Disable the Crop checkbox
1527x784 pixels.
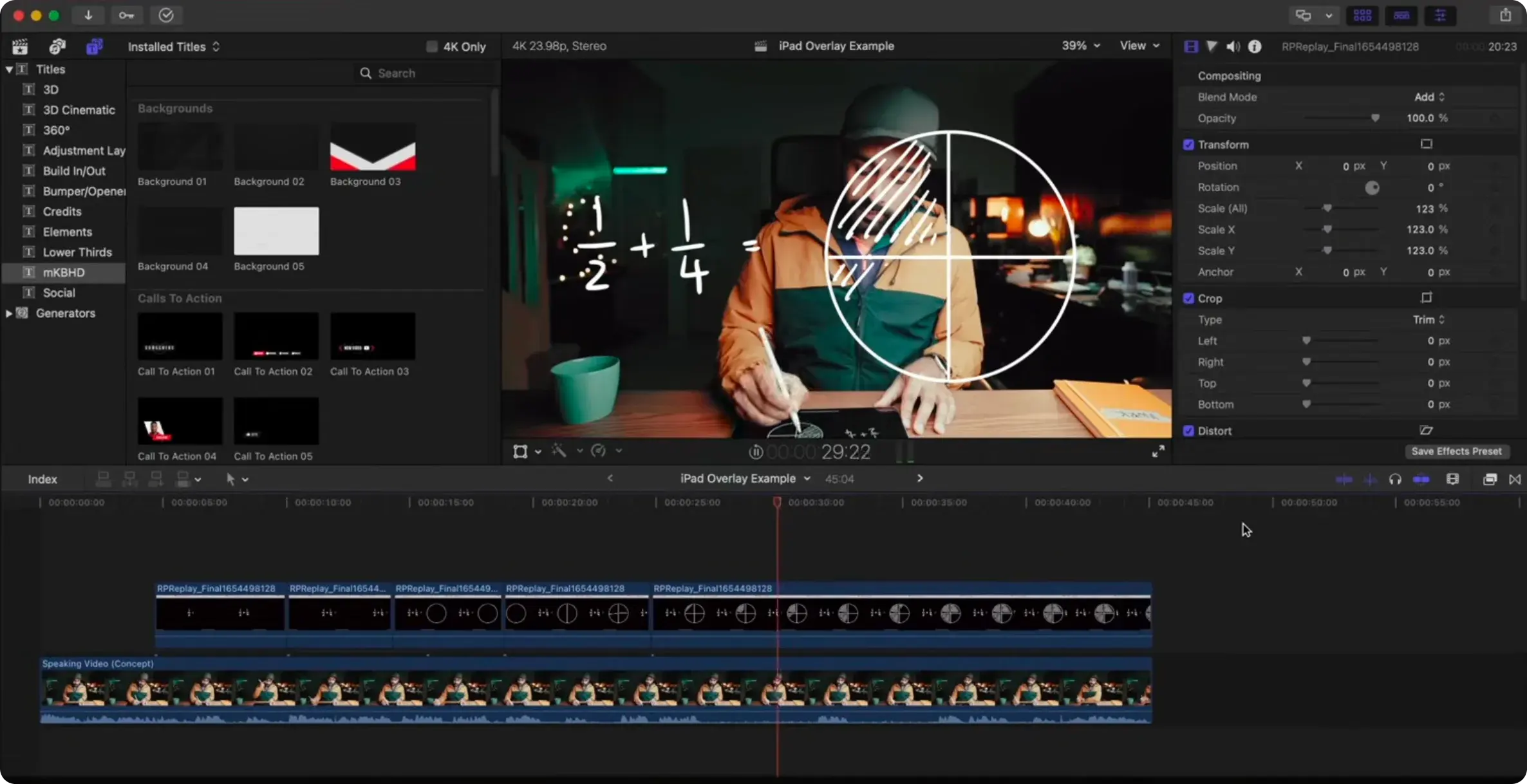[1188, 299]
